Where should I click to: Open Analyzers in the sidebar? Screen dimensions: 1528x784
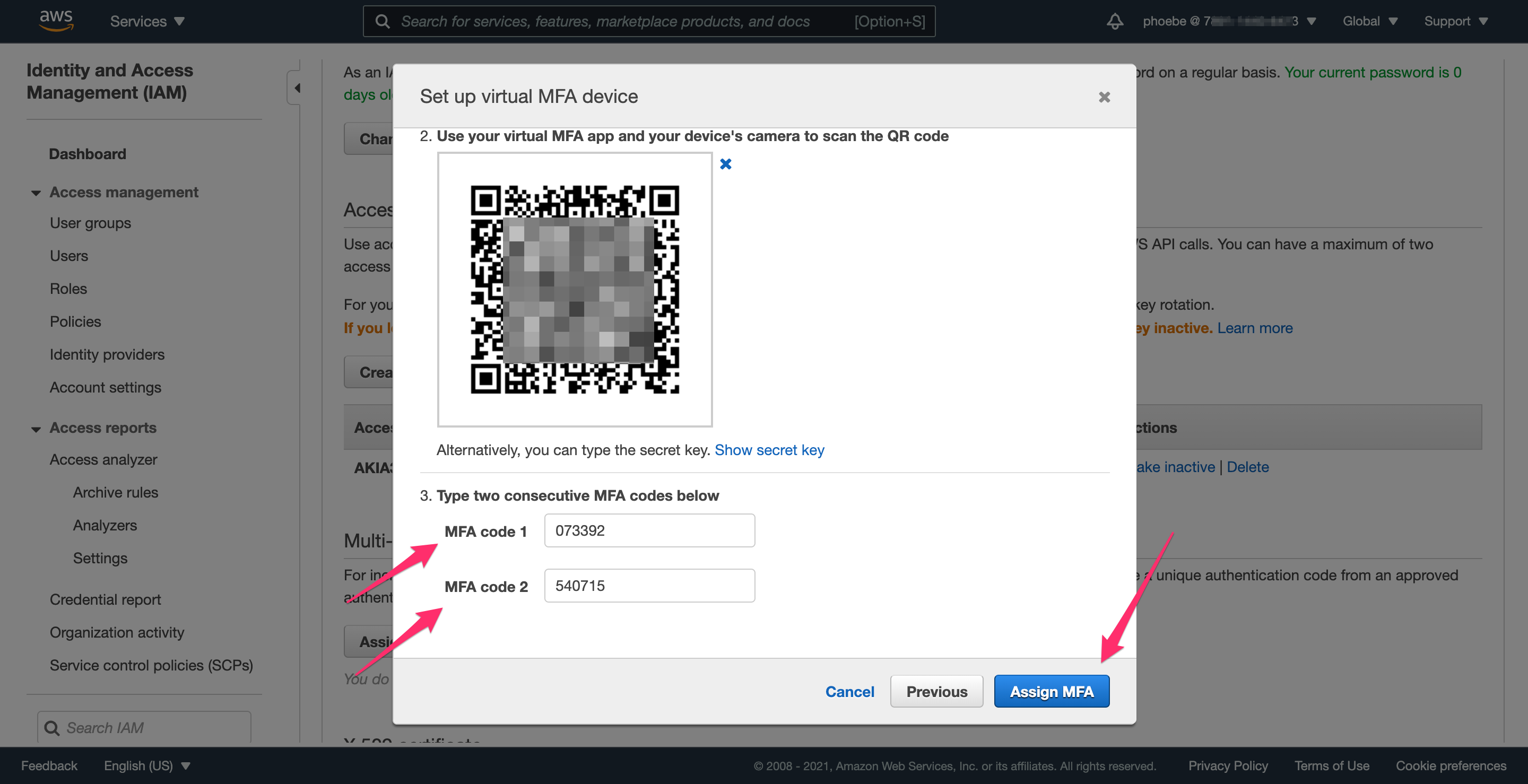point(105,525)
